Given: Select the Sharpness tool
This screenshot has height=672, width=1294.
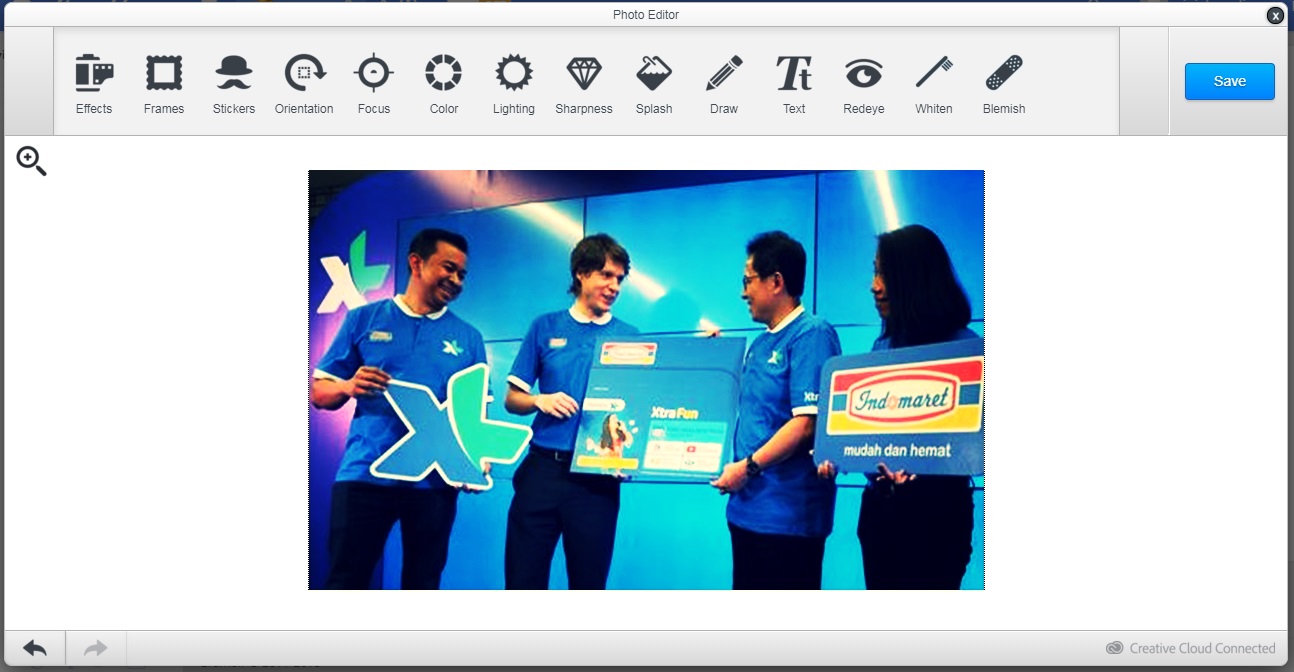Looking at the screenshot, I should coord(584,84).
